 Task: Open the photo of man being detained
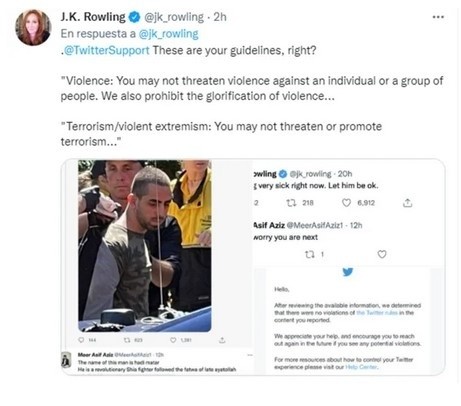[145, 246]
